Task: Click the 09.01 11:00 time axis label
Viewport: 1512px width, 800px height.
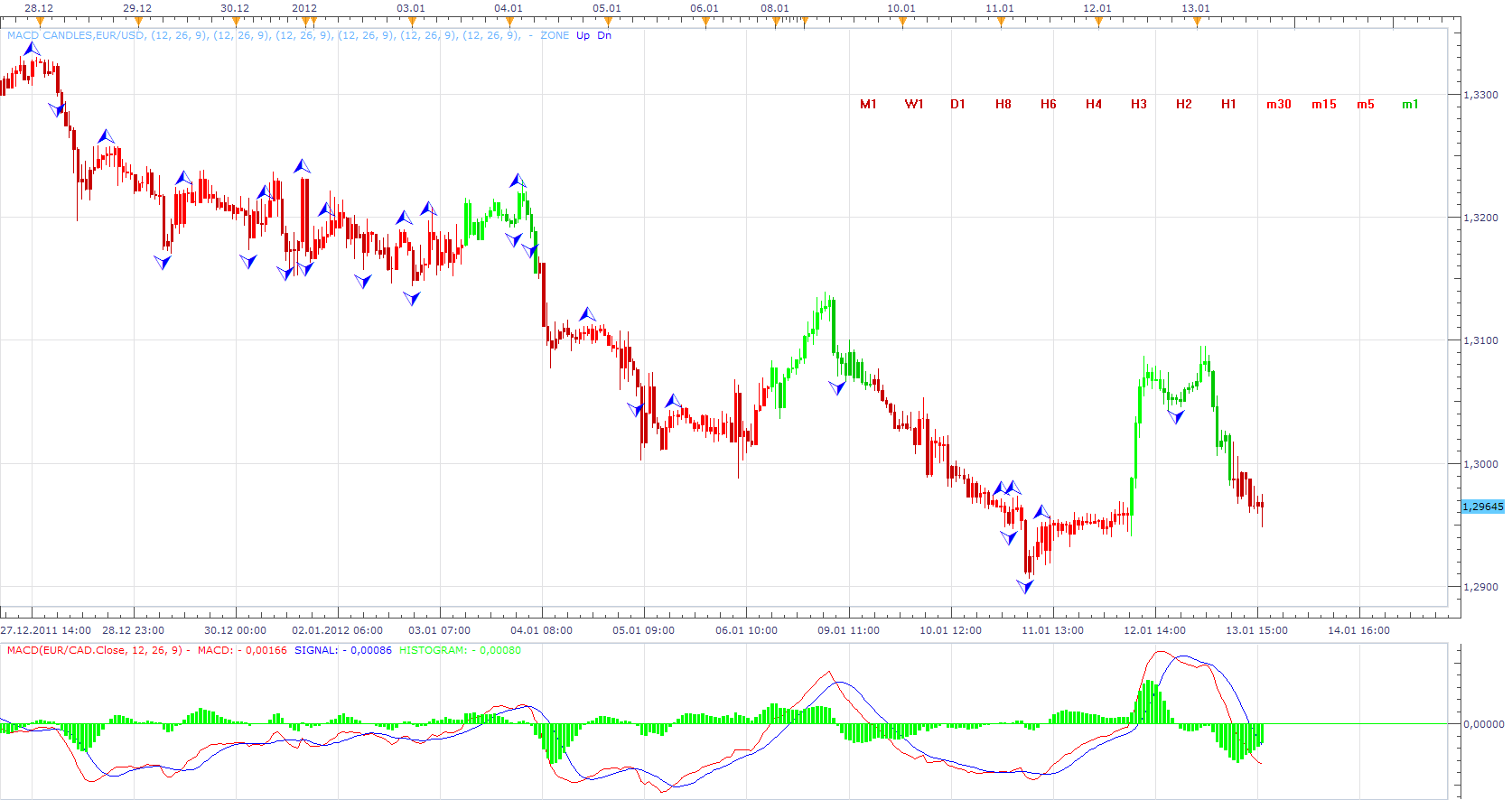Action: [849, 630]
